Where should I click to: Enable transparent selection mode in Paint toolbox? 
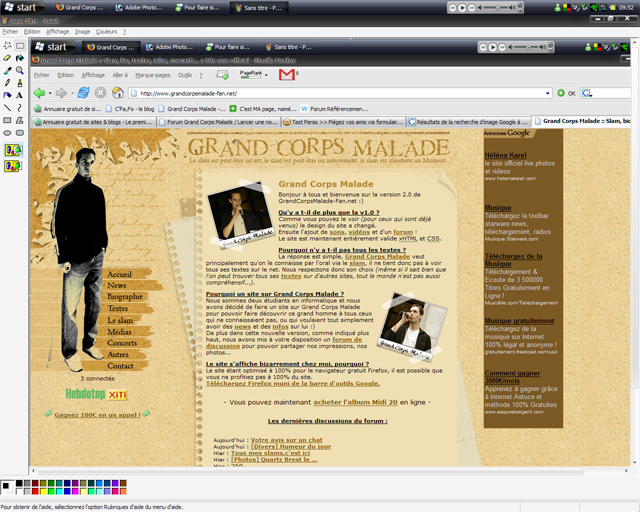13,166
